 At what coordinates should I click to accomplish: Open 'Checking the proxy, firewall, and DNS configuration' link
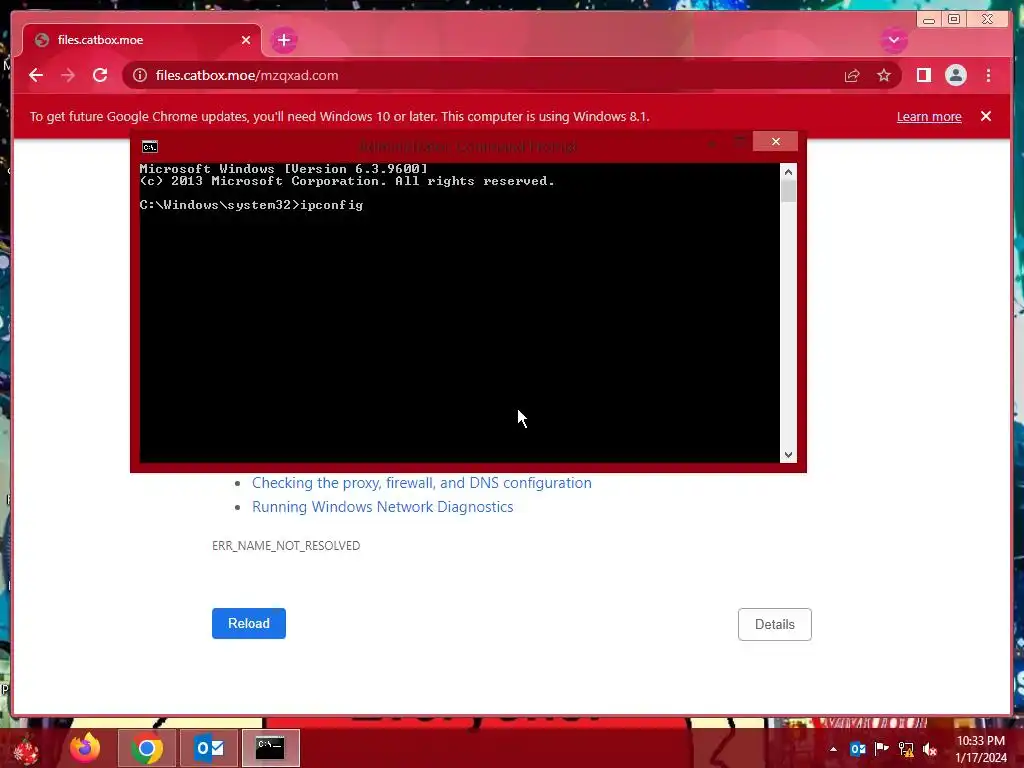[422, 483]
